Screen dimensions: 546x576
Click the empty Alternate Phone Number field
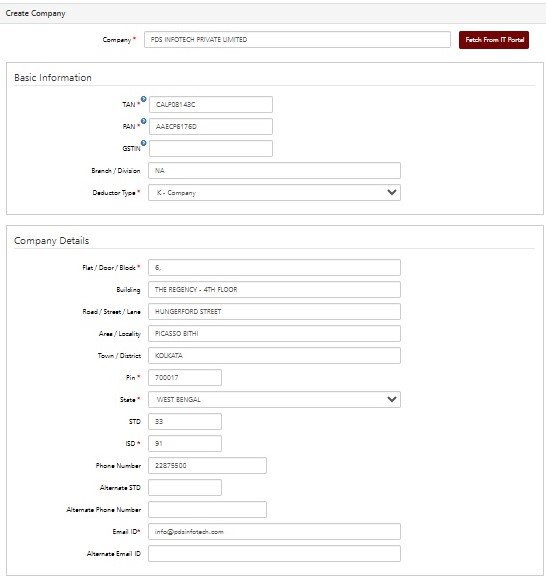coord(208,510)
